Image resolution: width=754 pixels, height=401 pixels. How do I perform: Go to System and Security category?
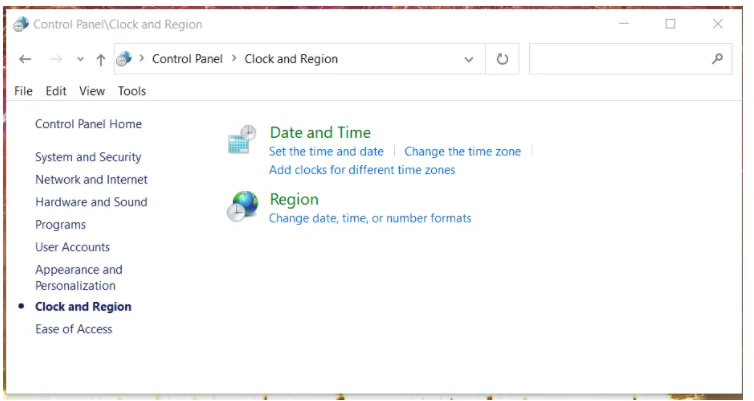(x=88, y=157)
